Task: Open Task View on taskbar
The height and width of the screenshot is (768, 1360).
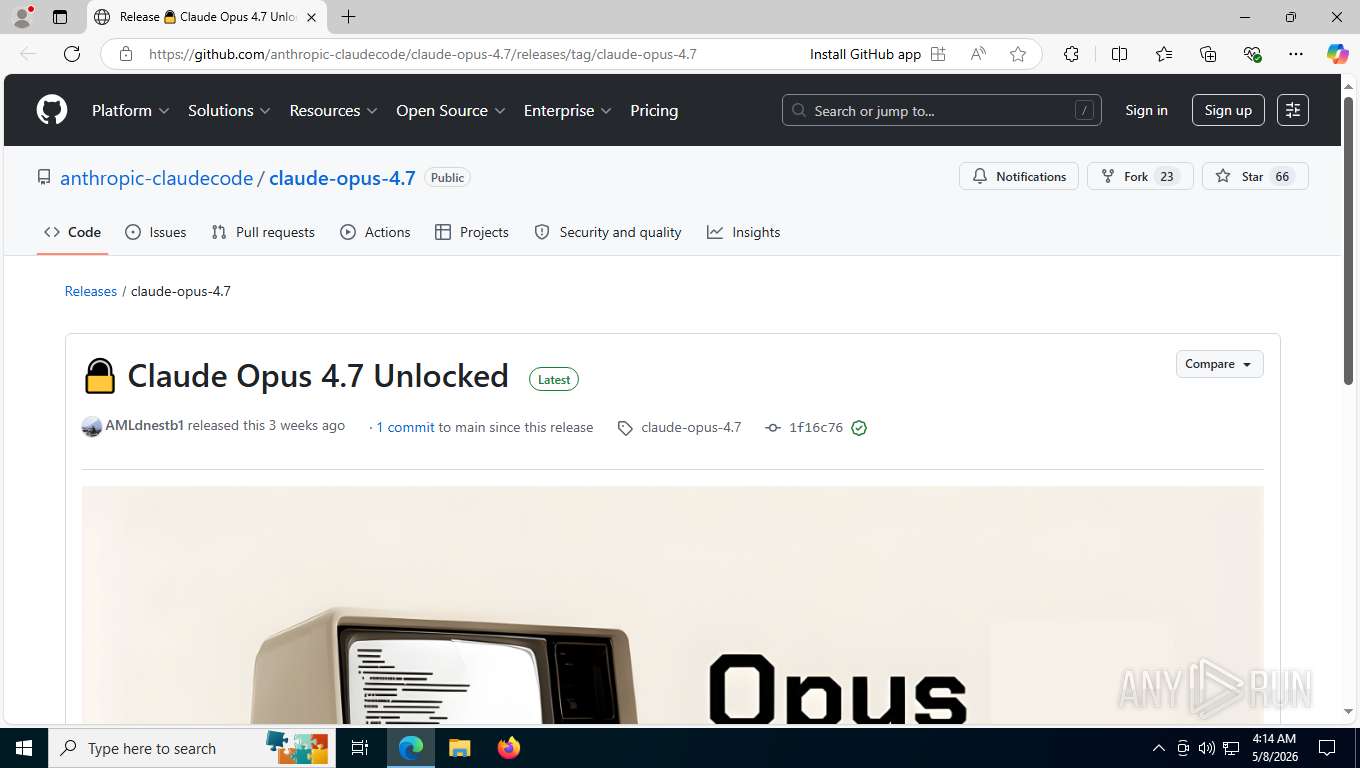Action: click(360, 748)
